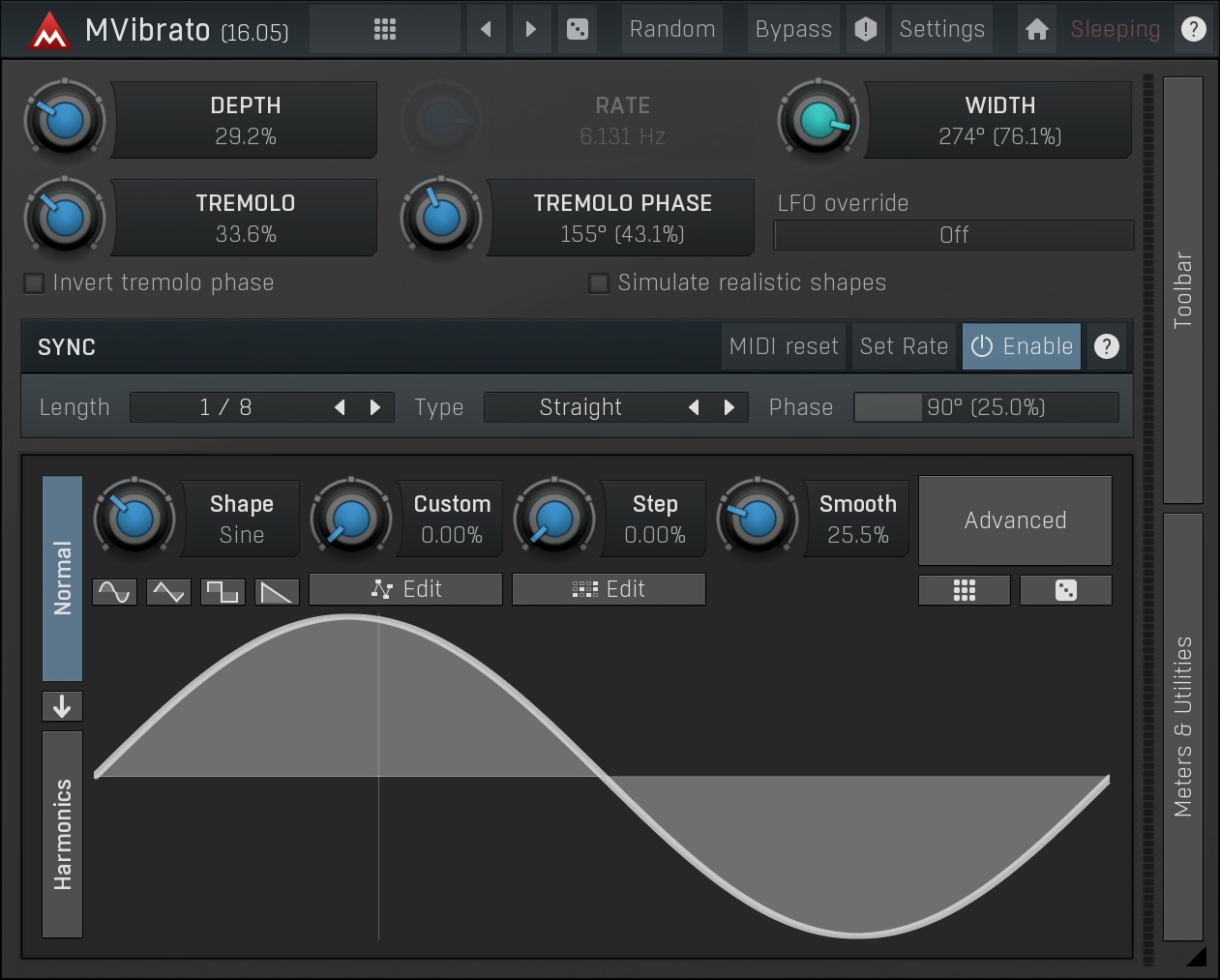Open the Advanced shape editor

tap(1015, 520)
